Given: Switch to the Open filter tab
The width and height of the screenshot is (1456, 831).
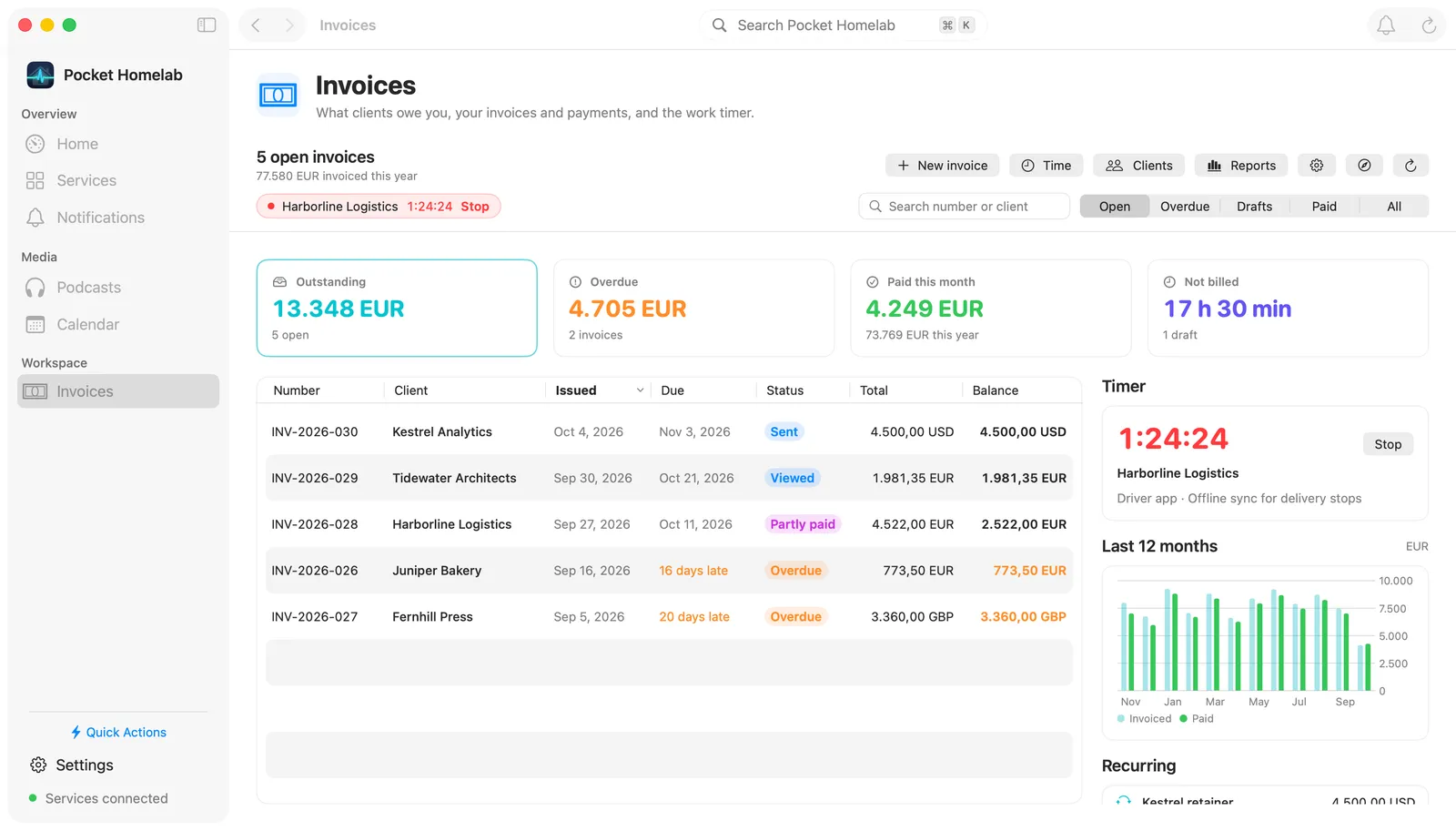Looking at the screenshot, I should 1114,207.
